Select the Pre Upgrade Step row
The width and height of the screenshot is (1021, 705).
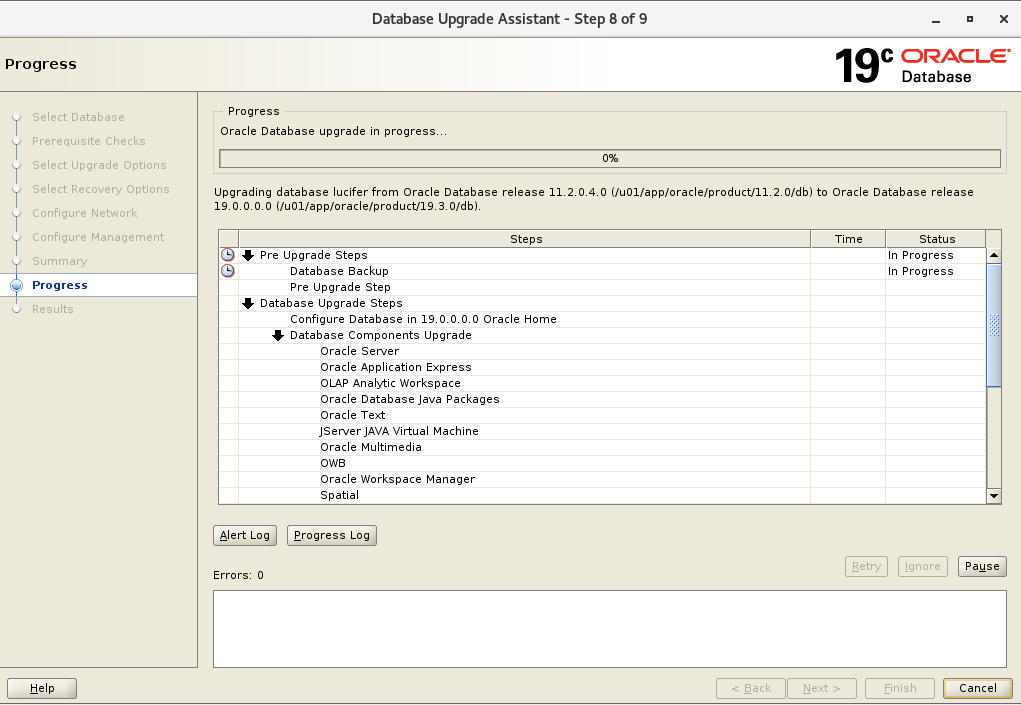tap(602, 287)
